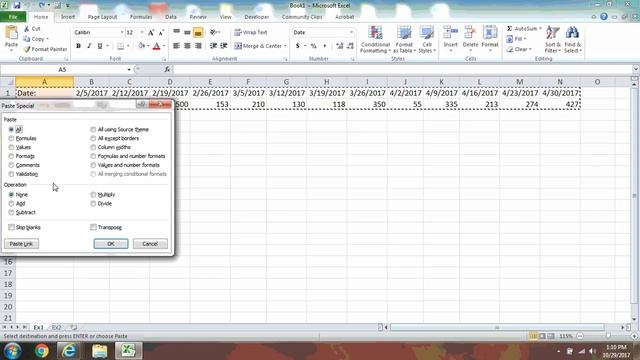Enable the Transpose checkbox
Viewport: 640px width, 360px height.
(93, 227)
